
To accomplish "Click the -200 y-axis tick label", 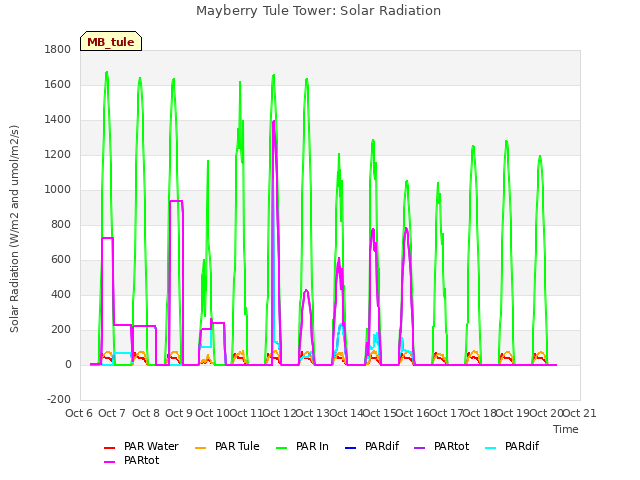I will point(59,400).
